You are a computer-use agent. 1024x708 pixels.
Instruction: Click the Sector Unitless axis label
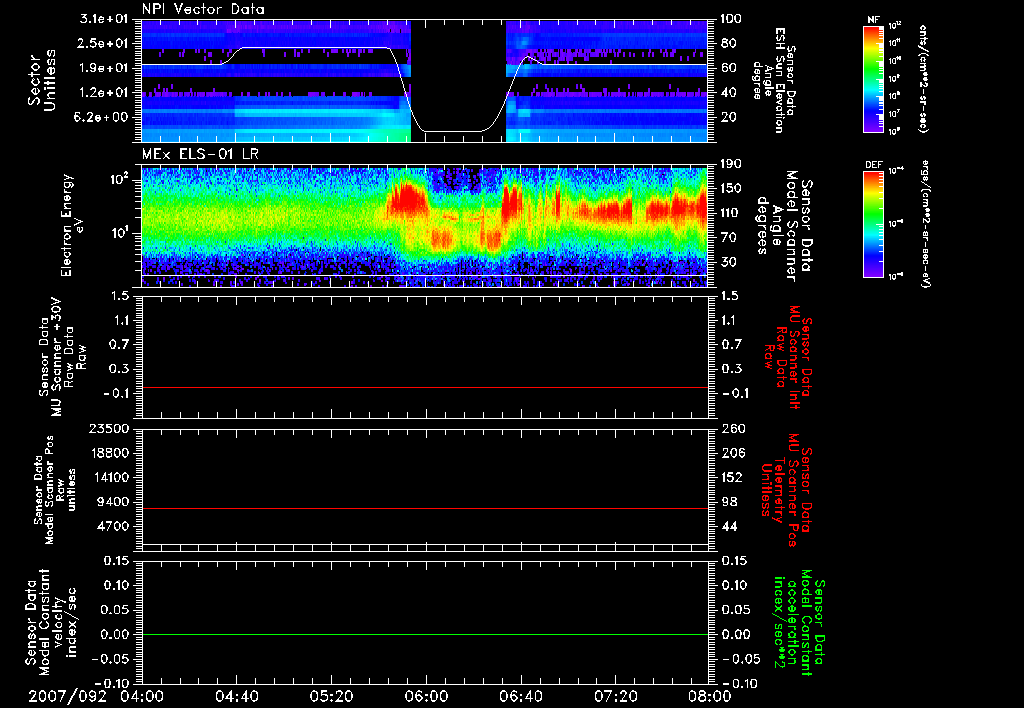point(42,80)
